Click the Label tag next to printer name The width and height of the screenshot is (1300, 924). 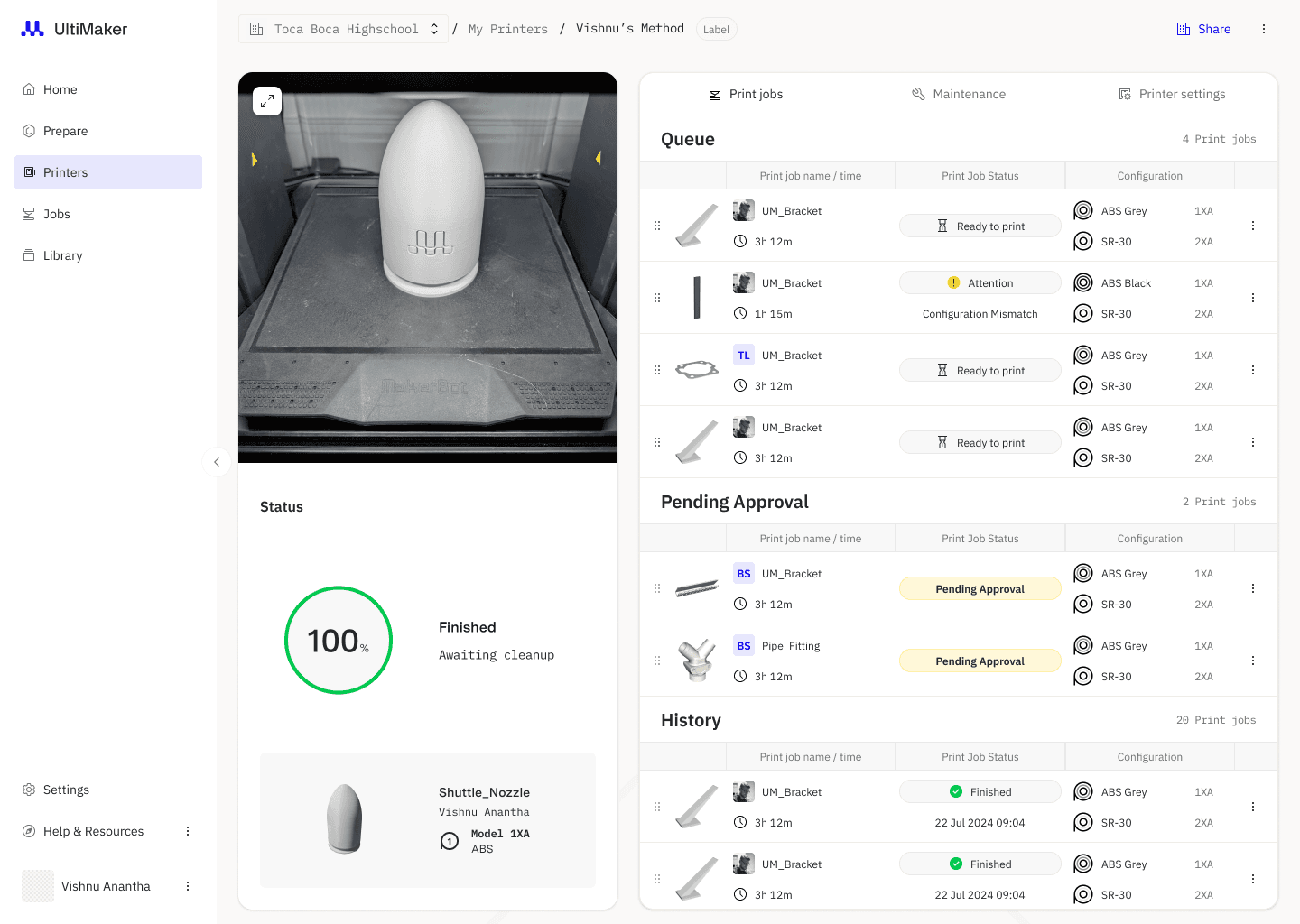tap(716, 30)
